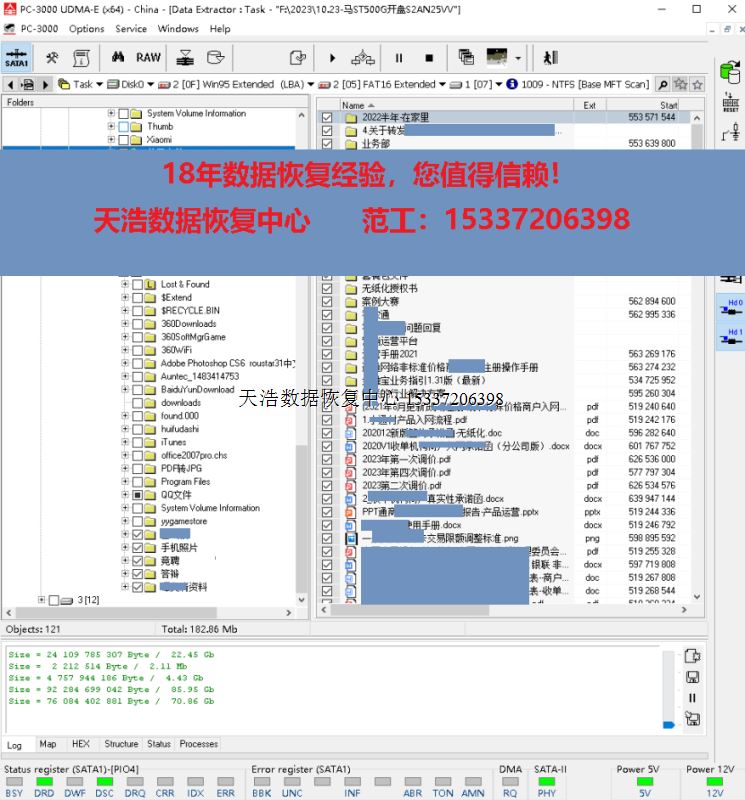Sort files by the Name column header
This screenshot has height=800, width=745.
[354, 105]
